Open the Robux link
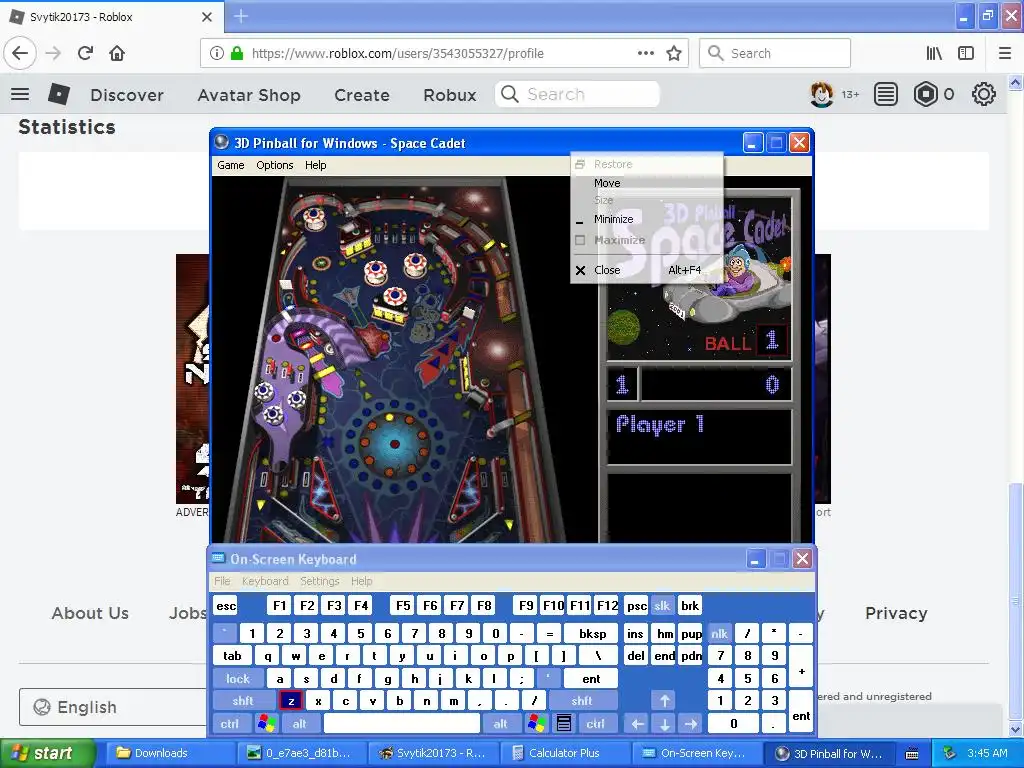The height and width of the screenshot is (768, 1024). (x=449, y=95)
